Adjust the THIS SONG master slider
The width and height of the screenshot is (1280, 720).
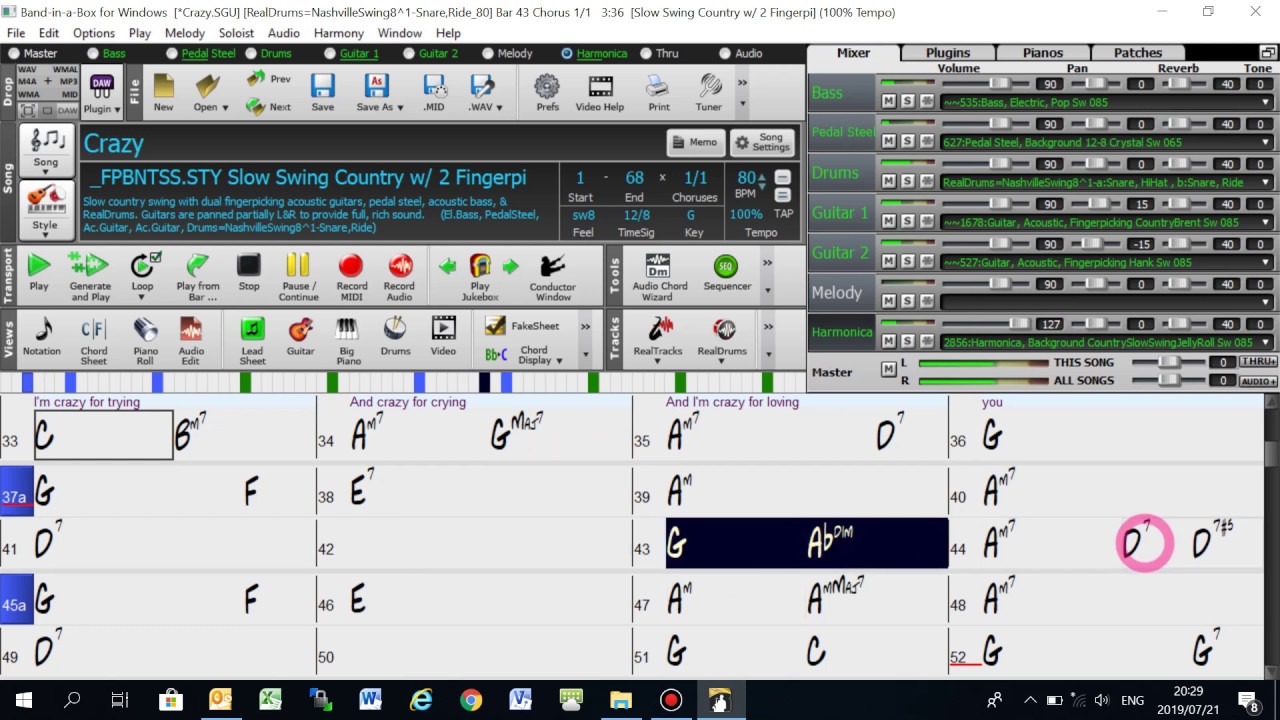click(x=1171, y=362)
